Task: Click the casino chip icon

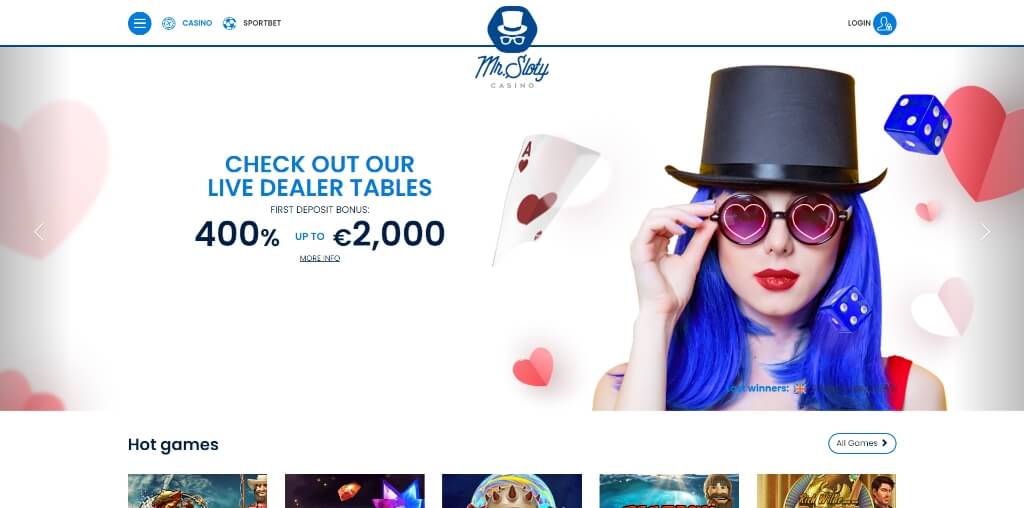Action: point(168,24)
